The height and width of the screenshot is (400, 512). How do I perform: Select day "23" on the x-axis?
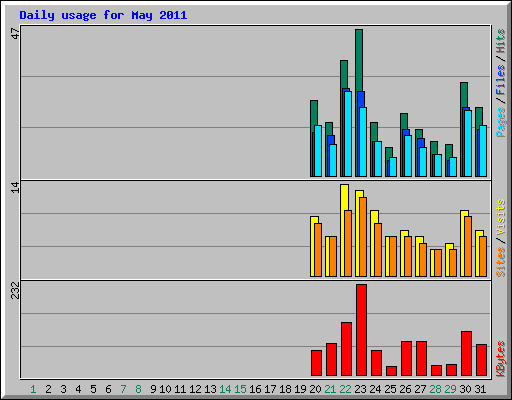[360, 389]
